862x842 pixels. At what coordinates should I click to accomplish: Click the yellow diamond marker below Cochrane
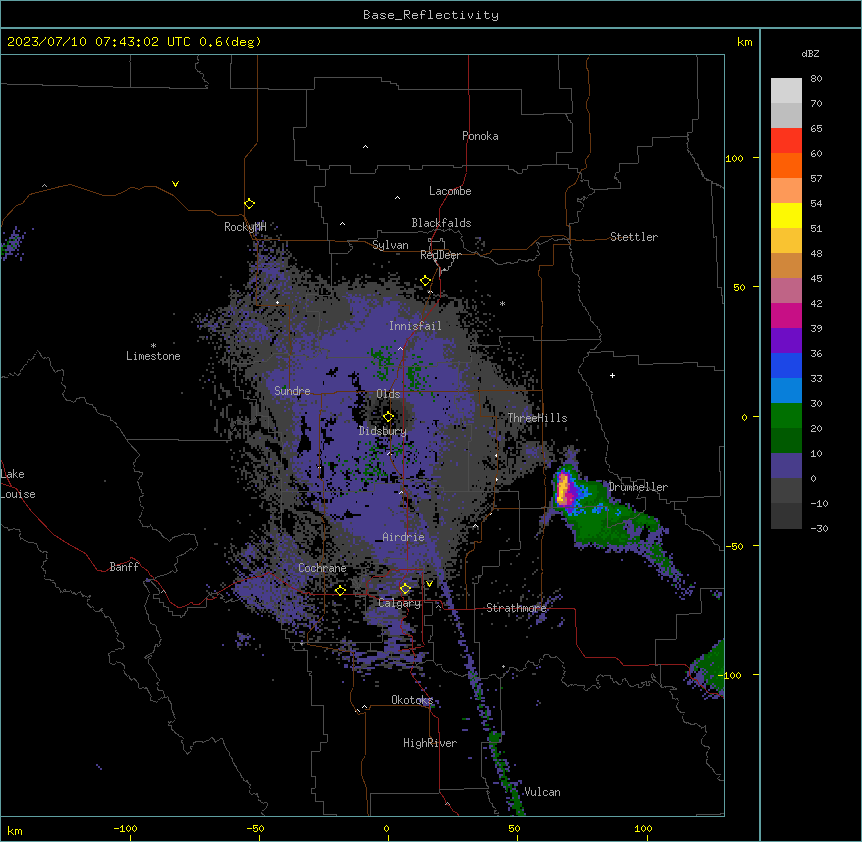[x=340, y=590]
